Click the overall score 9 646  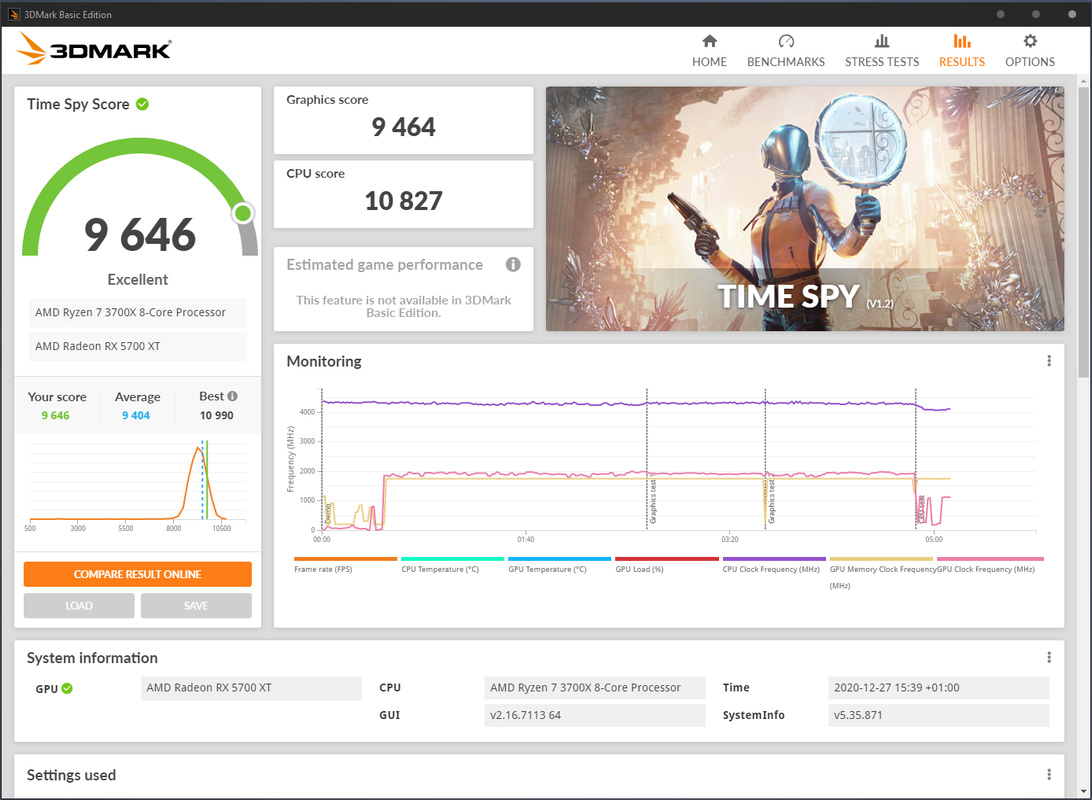click(140, 235)
